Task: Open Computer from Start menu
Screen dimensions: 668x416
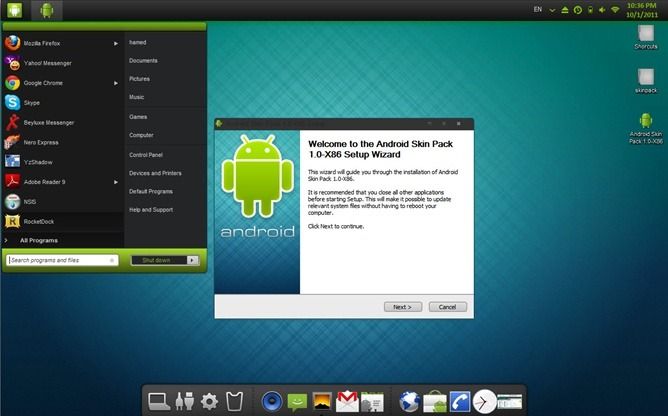Action: [x=141, y=135]
